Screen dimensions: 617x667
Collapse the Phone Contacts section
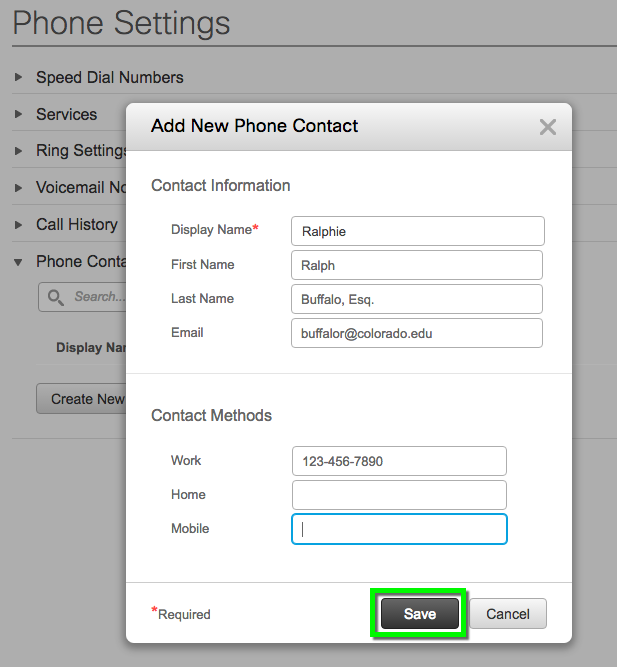pos(18,262)
